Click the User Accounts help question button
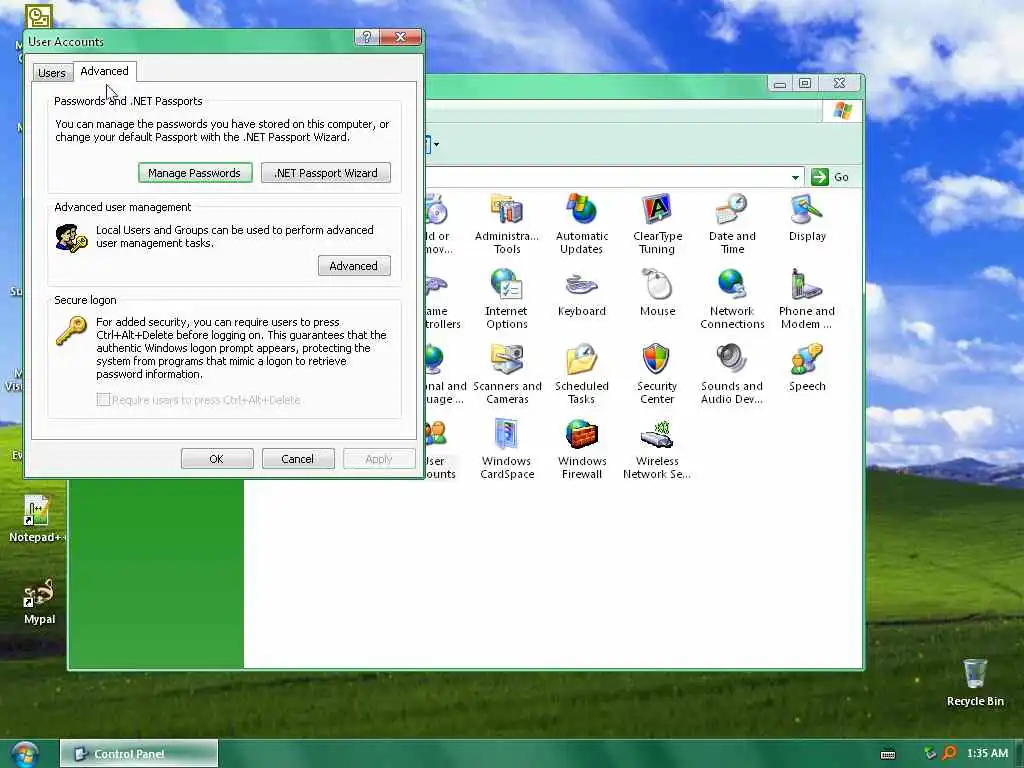 [x=367, y=37]
